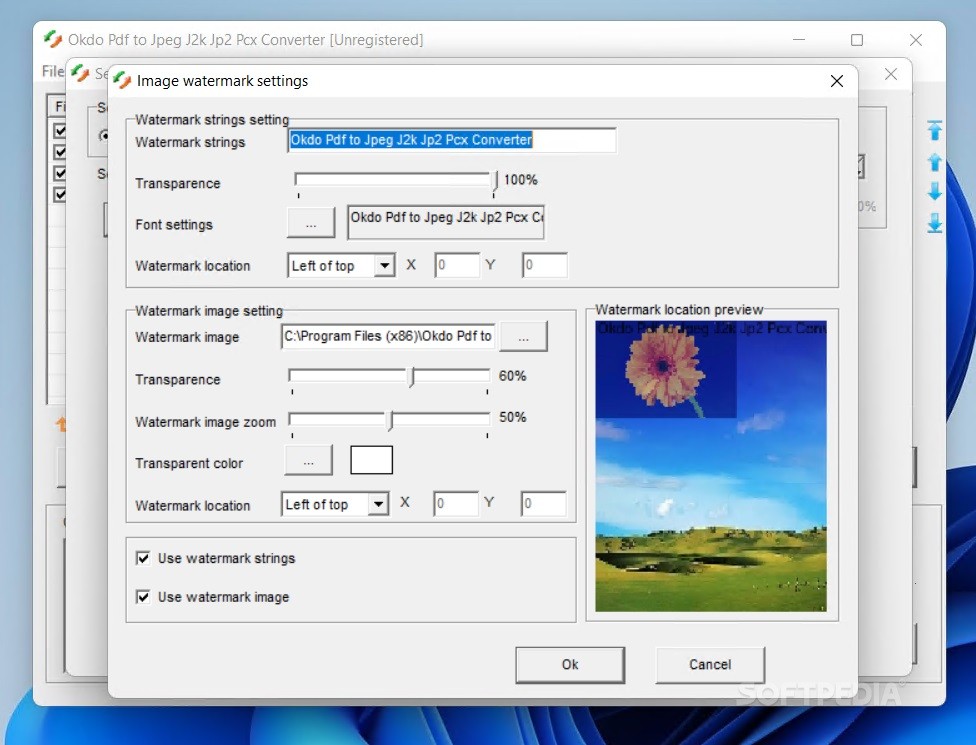Open the File menu in main window
This screenshot has width=976, height=745.
point(53,72)
